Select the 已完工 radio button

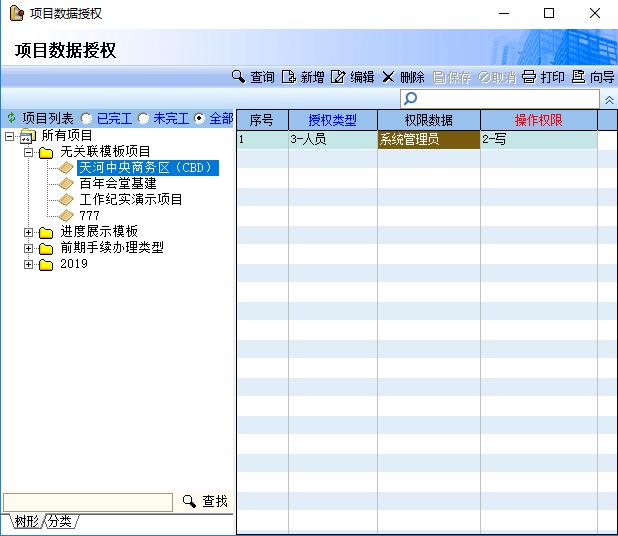(x=87, y=118)
